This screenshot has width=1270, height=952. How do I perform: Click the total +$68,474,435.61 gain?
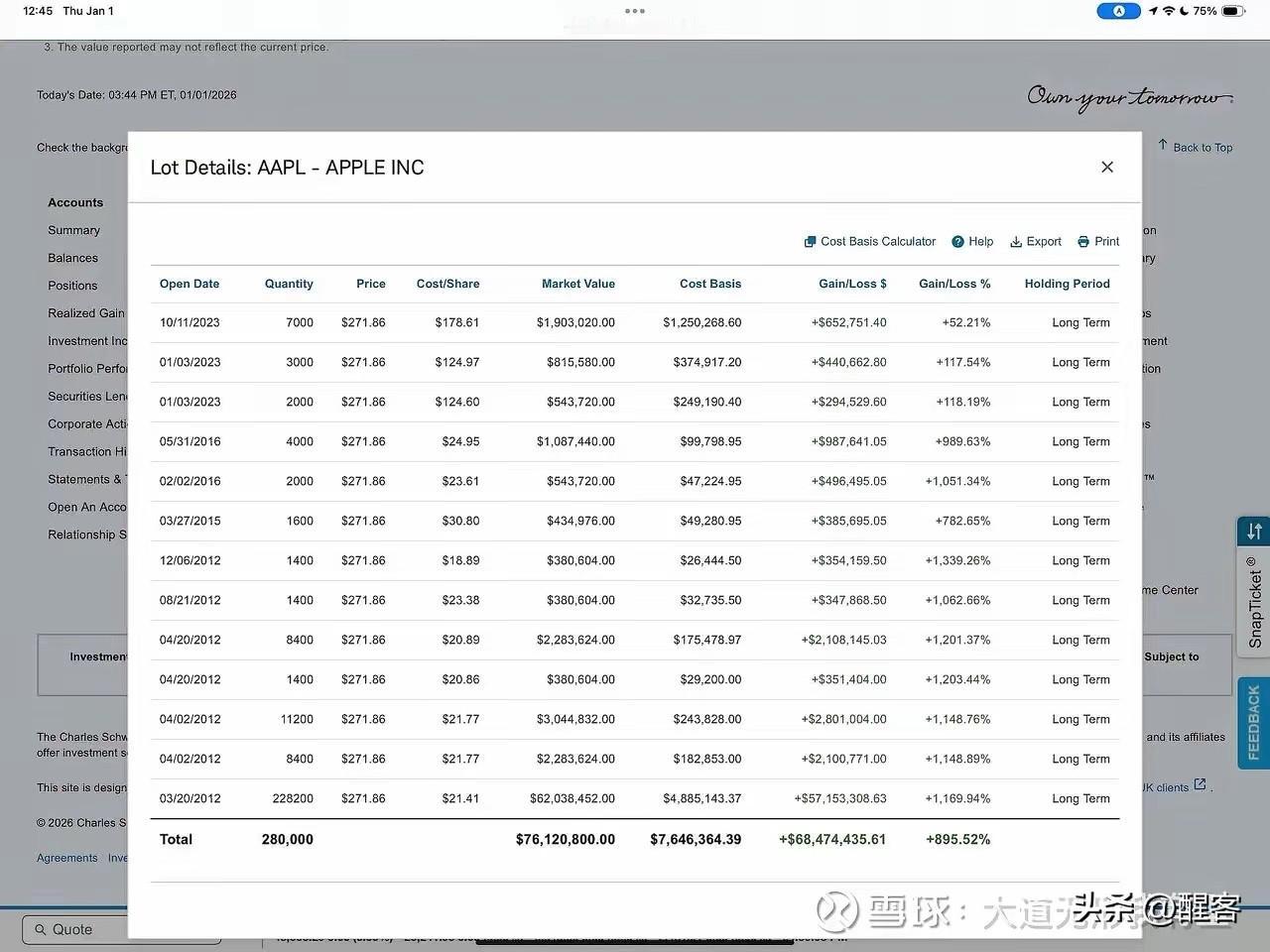pos(832,839)
